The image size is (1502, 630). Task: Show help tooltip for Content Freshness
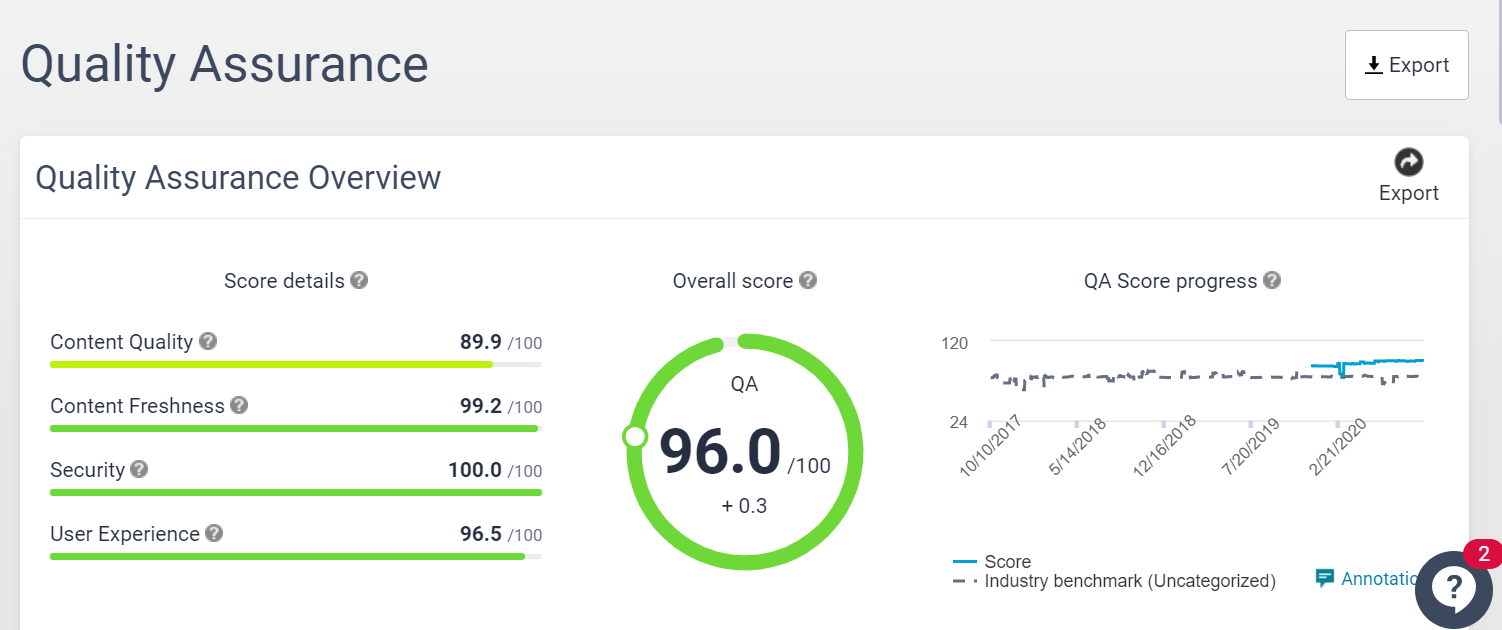pos(239,405)
